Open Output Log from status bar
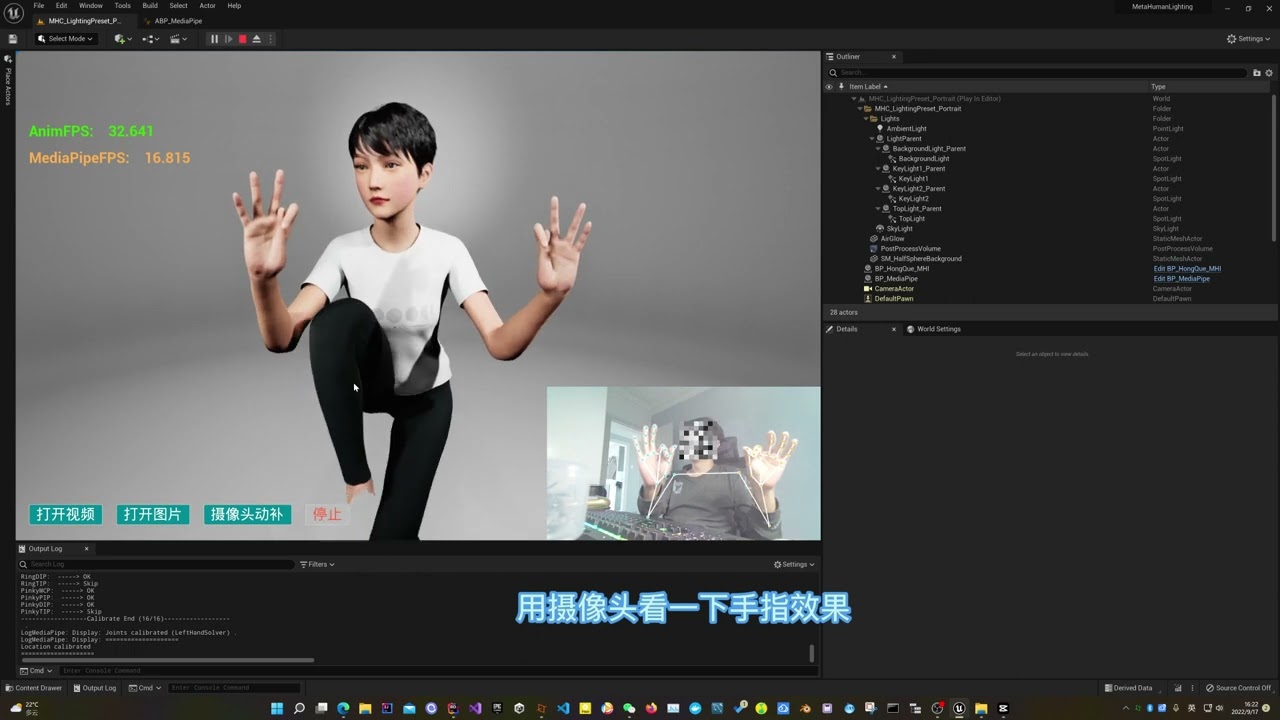This screenshot has width=1280, height=720. 94,688
